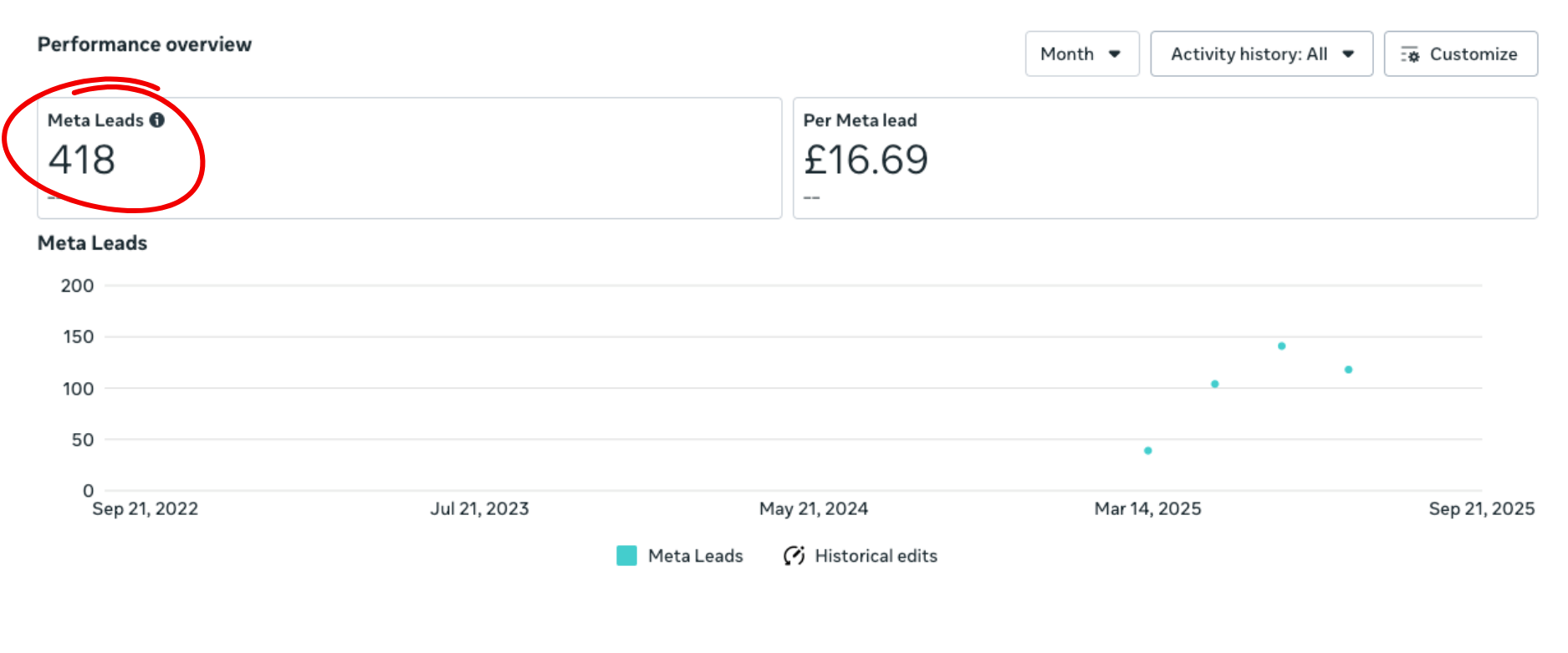Click the Performance overview heading

(145, 44)
